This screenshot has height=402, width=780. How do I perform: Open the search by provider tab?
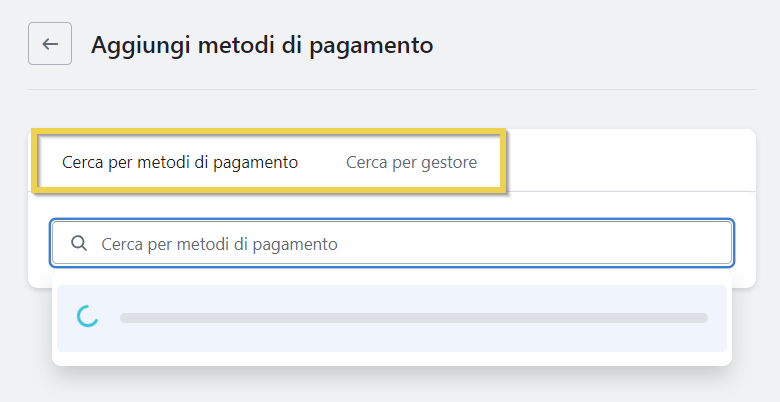[411, 162]
